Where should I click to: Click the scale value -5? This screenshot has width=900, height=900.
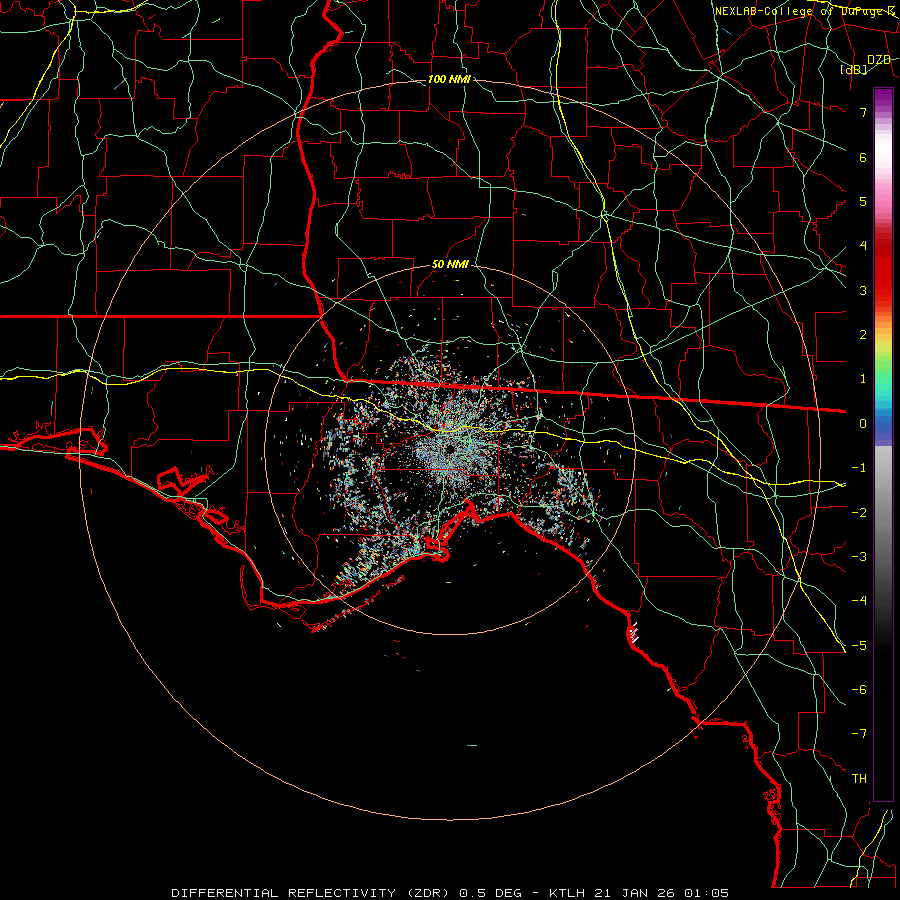pos(859,646)
